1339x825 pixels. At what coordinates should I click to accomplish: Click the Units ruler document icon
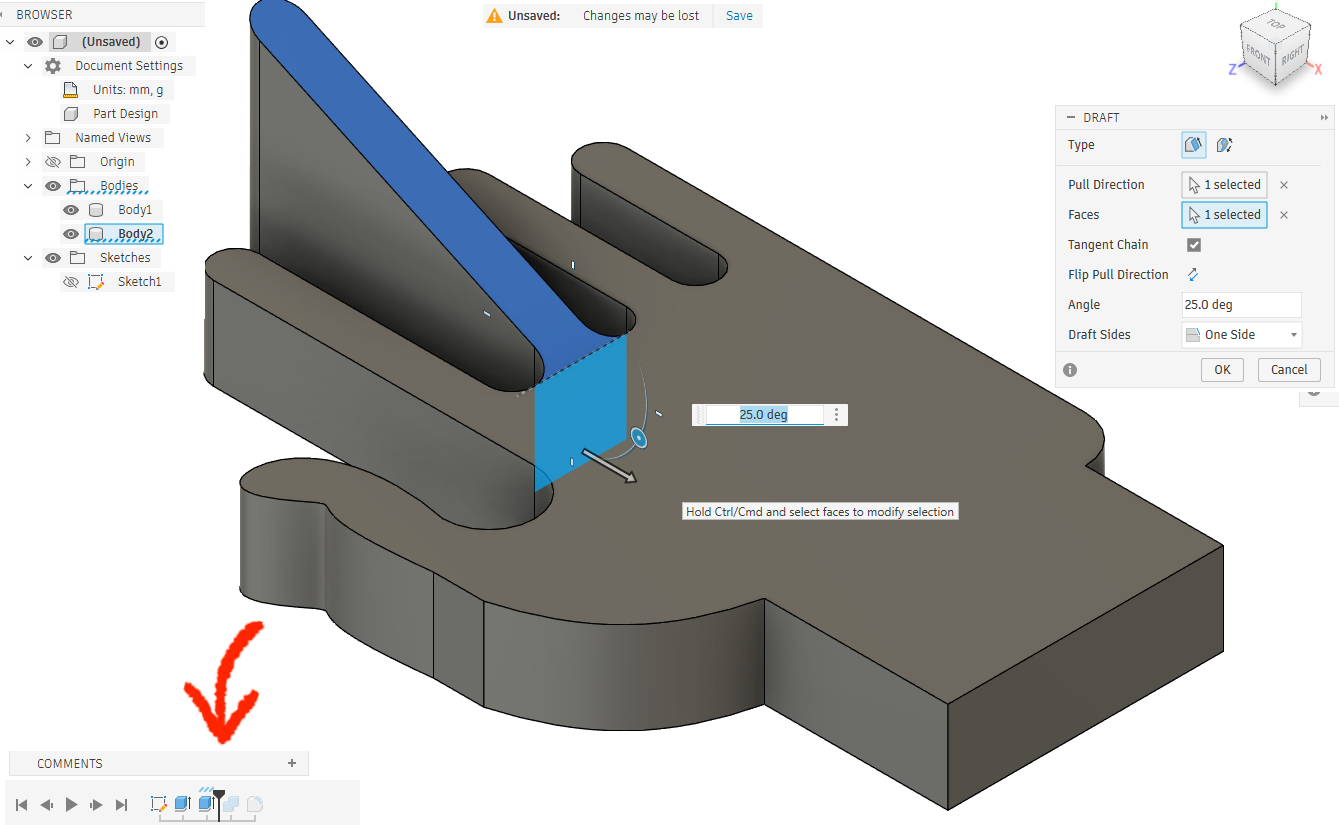[x=71, y=90]
